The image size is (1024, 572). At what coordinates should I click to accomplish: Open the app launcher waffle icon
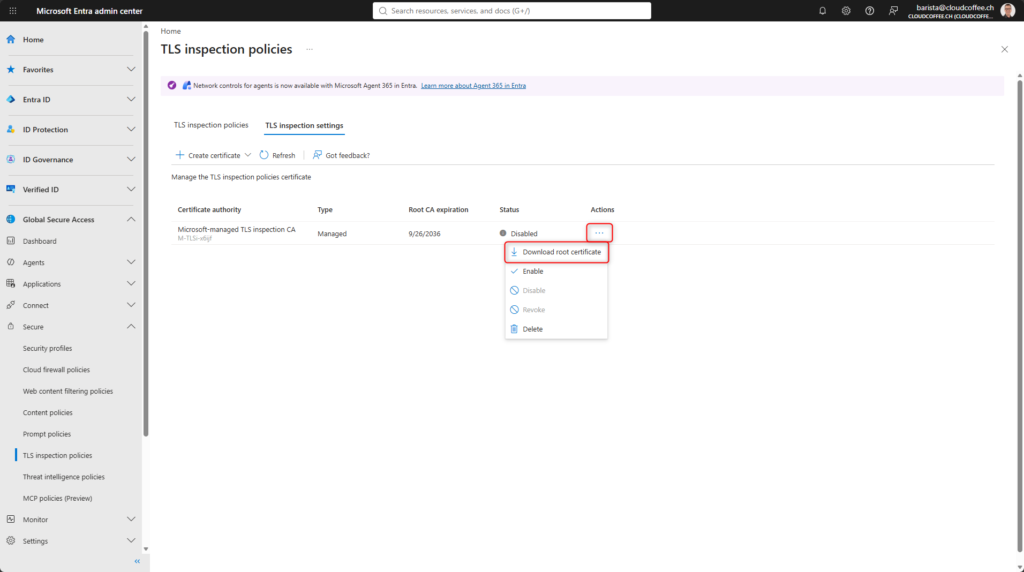coord(12,10)
